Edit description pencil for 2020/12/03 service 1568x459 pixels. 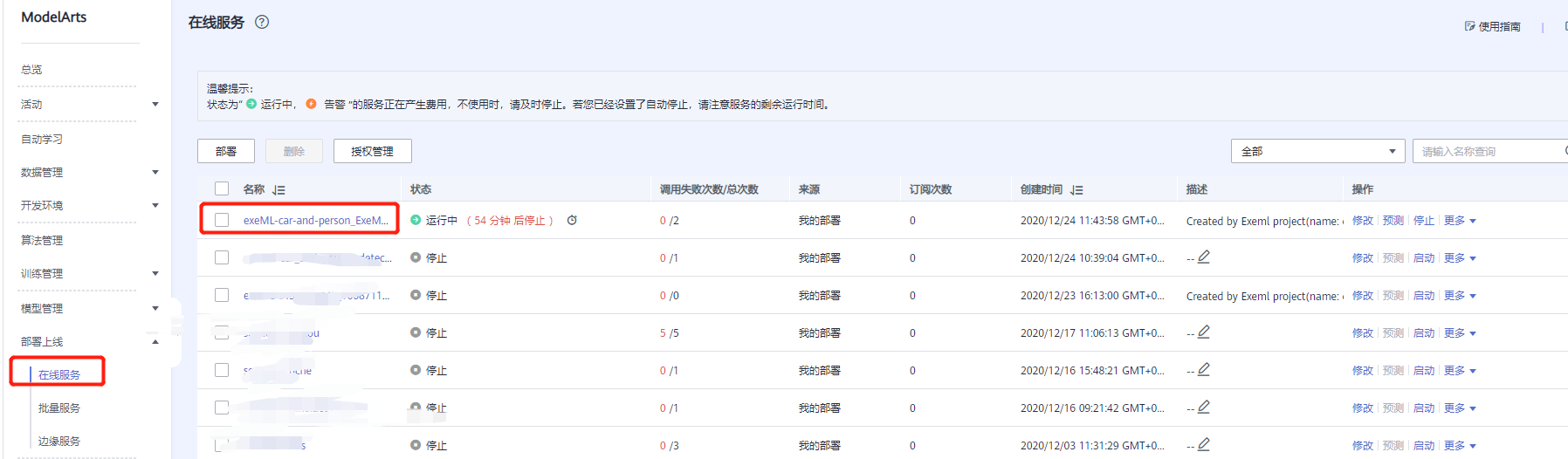(1204, 445)
